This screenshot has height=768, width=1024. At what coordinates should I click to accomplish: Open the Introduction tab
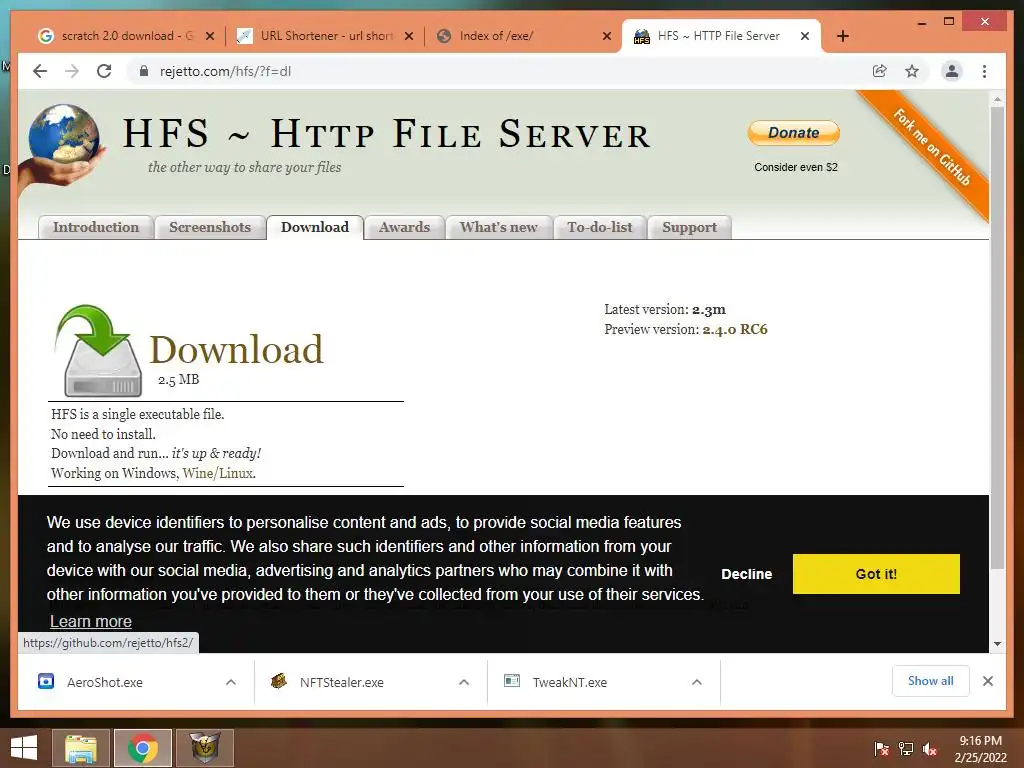click(x=96, y=227)
